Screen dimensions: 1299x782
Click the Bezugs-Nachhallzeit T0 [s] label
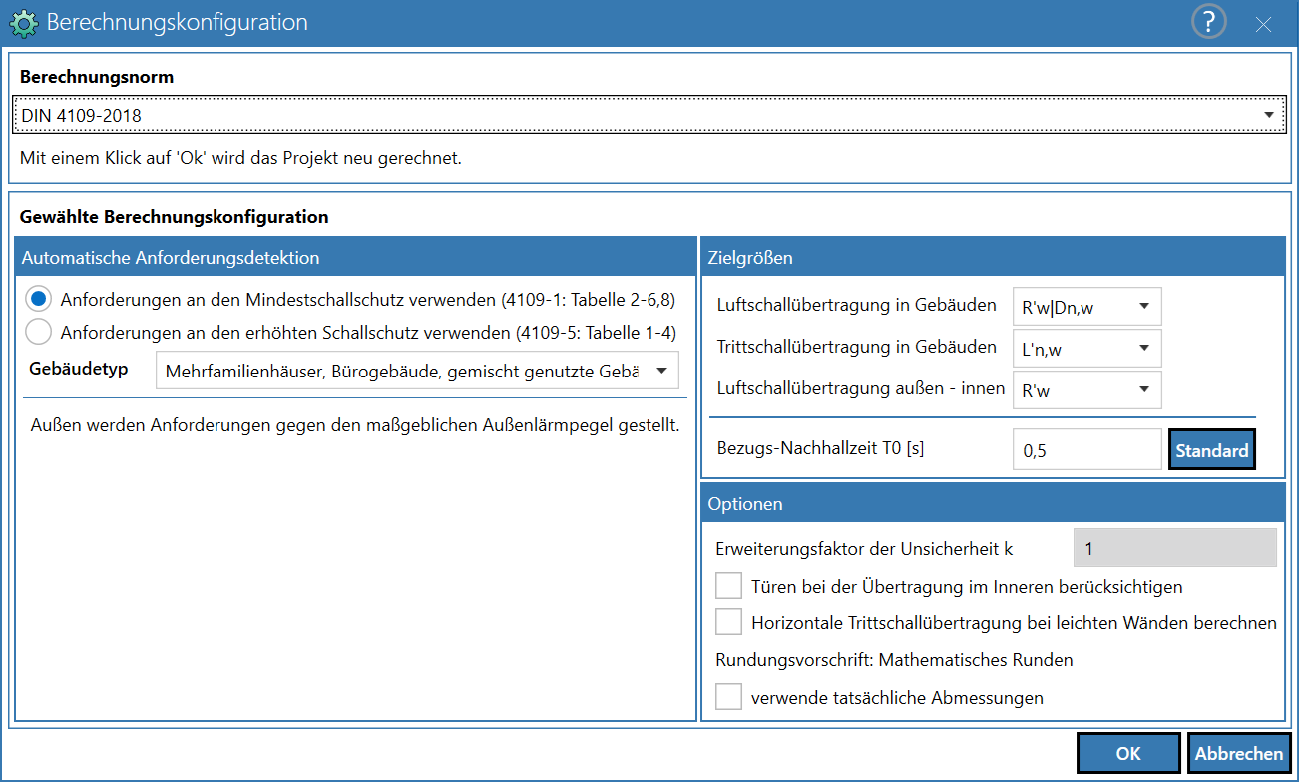(821, 449)
